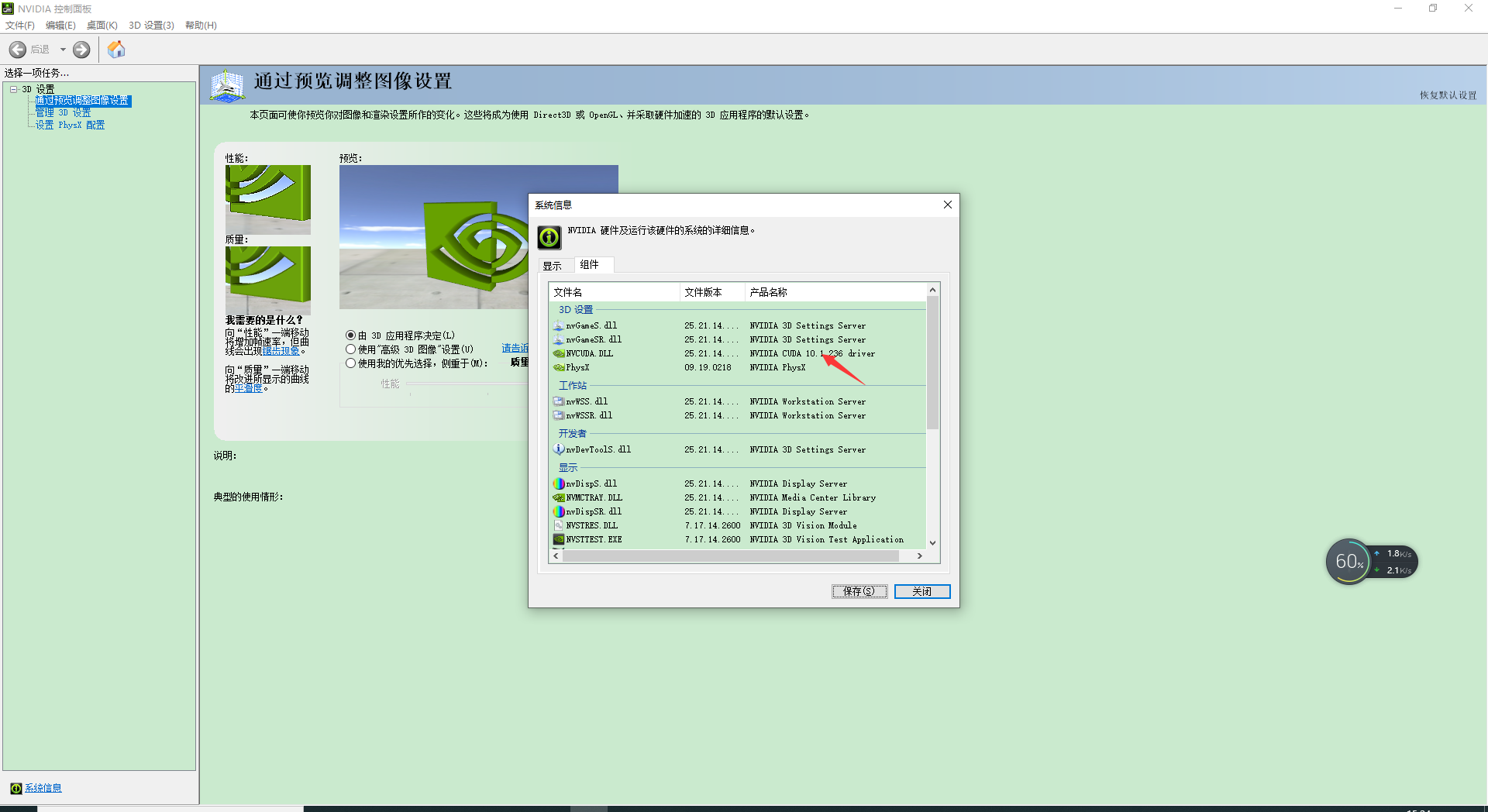
Task: Open 设置 PhysX 配置 tree item
Action: coord(70,125)
